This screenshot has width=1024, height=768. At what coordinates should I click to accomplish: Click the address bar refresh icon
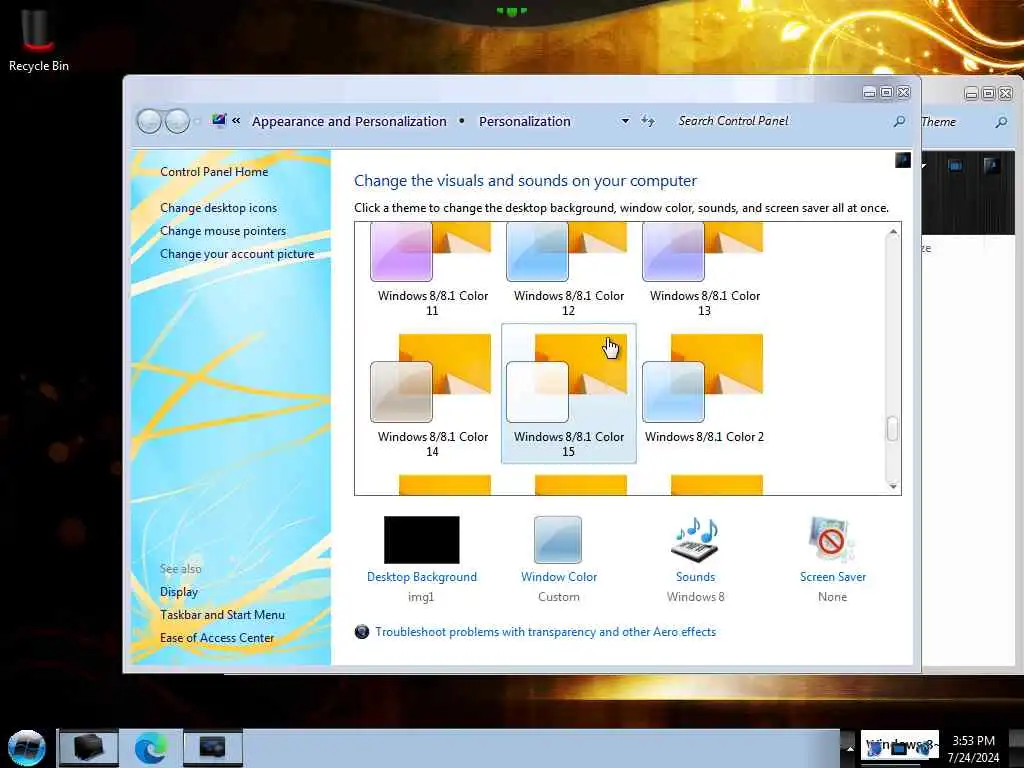pyautogui.click(x=647, y=121)
